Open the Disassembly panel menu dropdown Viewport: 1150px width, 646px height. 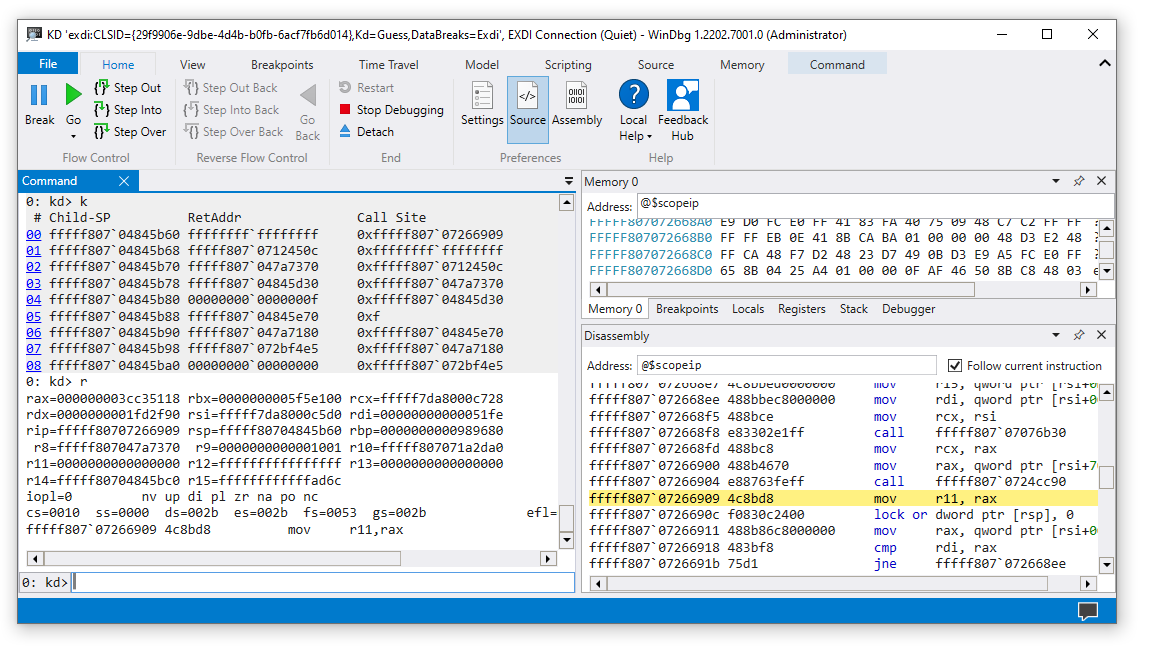(1056, 335)
